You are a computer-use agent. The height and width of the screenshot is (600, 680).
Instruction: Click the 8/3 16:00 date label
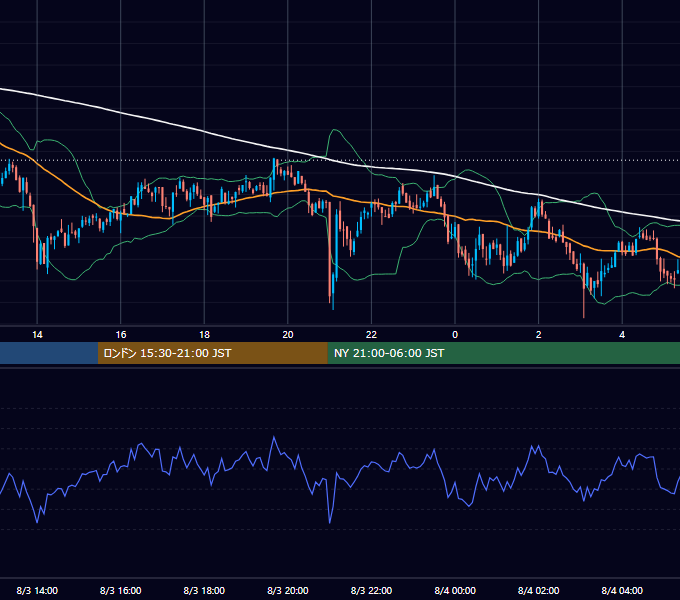point(121,590)
